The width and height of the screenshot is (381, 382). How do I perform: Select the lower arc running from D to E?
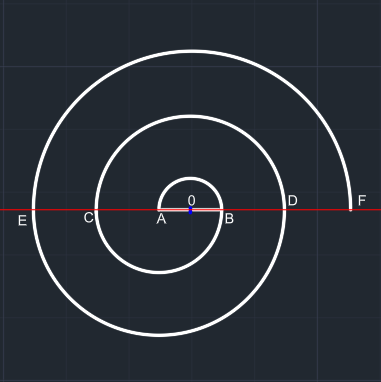159,335
